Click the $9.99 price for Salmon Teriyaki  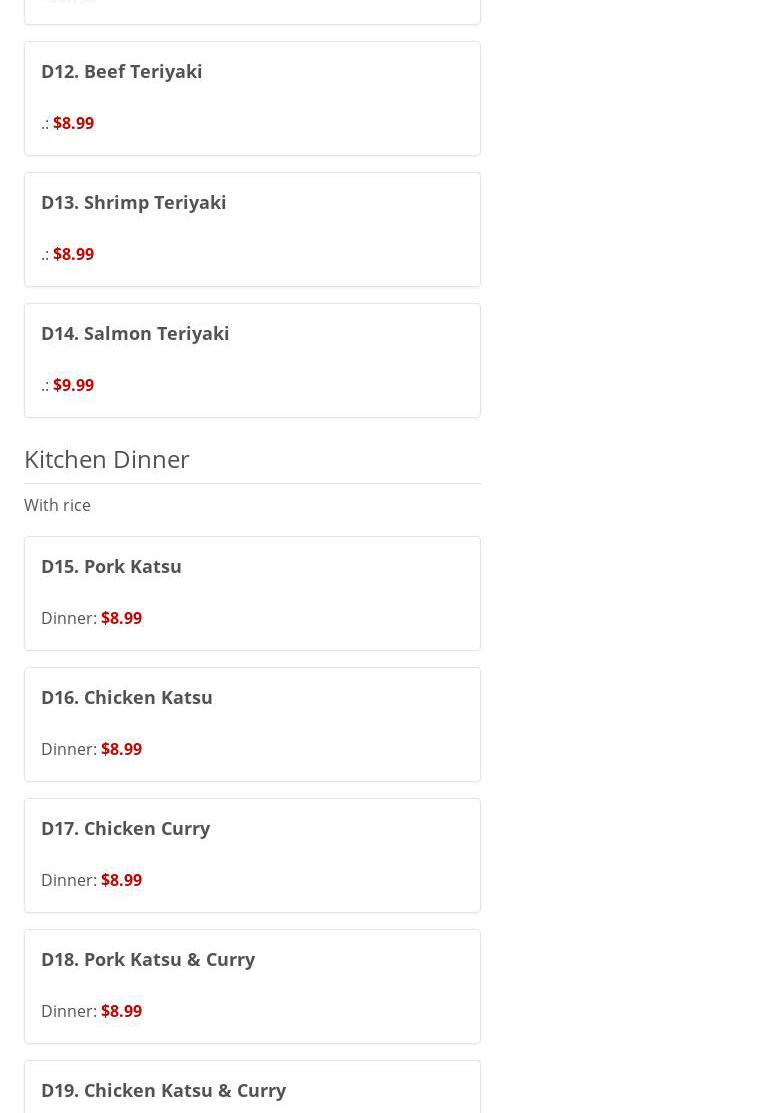73,386
